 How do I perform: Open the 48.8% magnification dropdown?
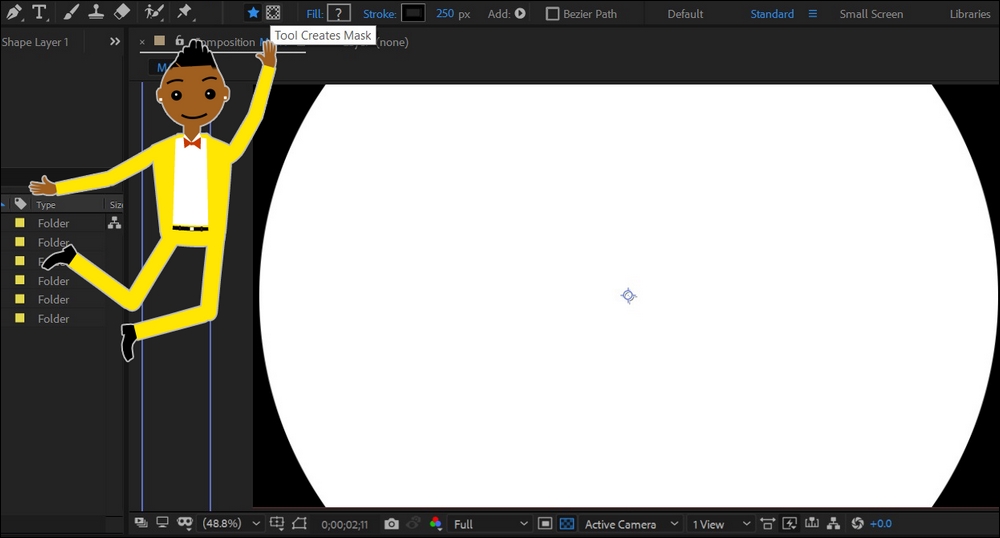[x=231, y=523]
